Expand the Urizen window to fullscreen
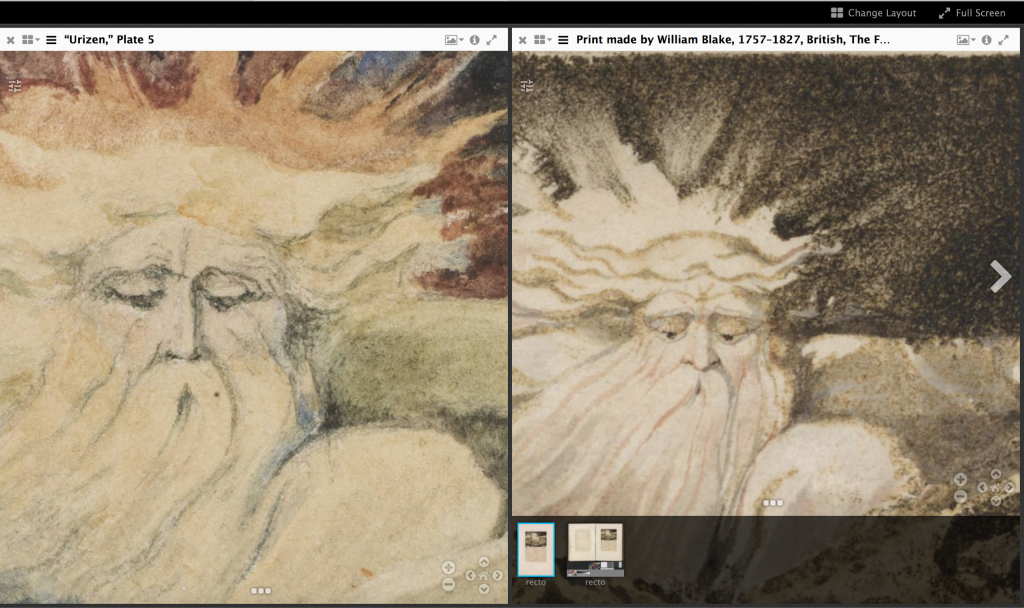Viewport: 1024px width, 608px height. (x=491, y=40)
